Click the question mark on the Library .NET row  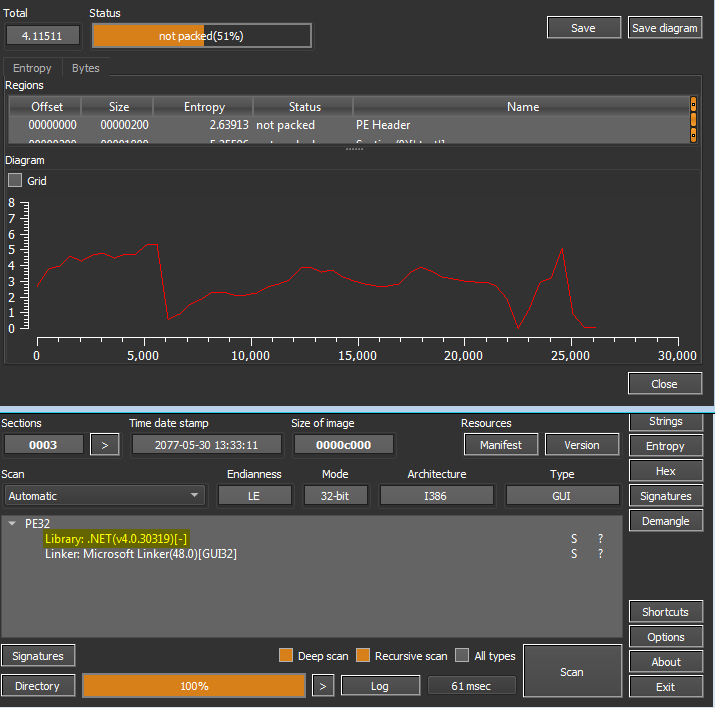[601, 539]
